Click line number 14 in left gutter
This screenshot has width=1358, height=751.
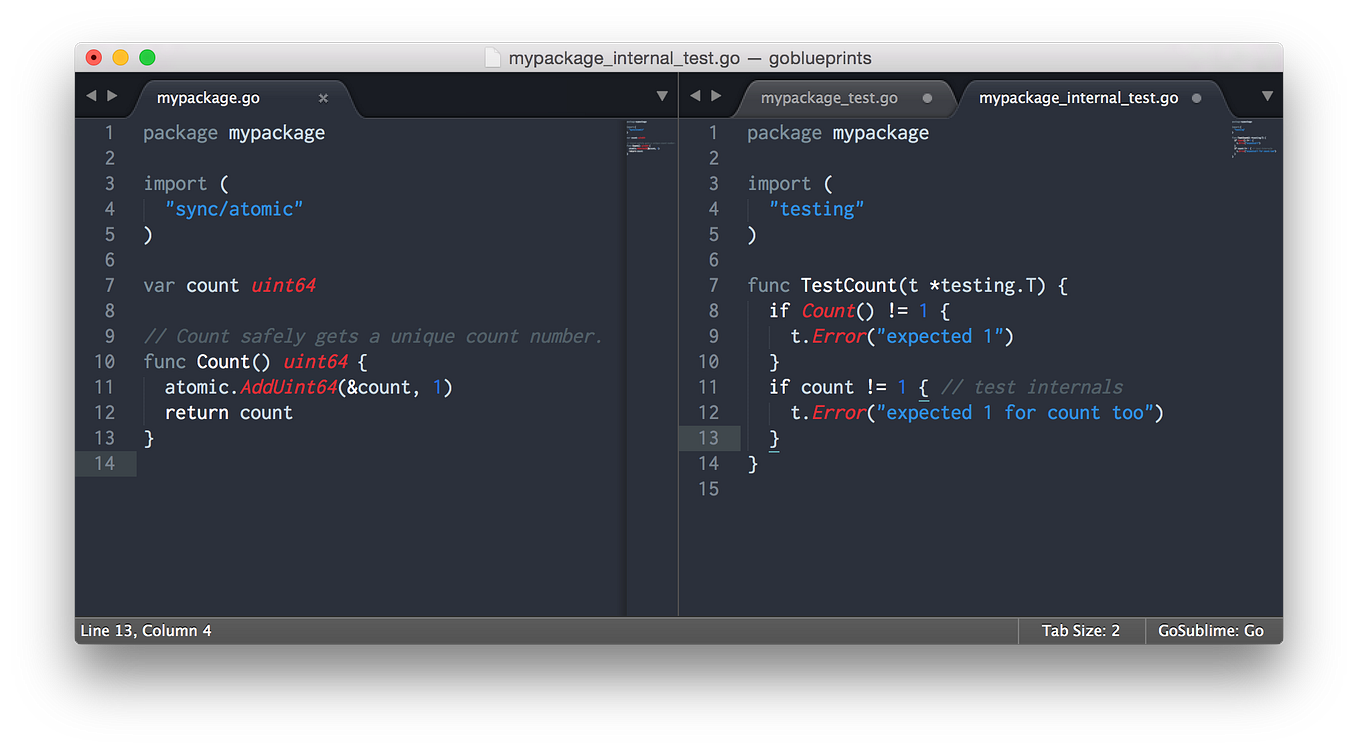[x=105, y=463]
